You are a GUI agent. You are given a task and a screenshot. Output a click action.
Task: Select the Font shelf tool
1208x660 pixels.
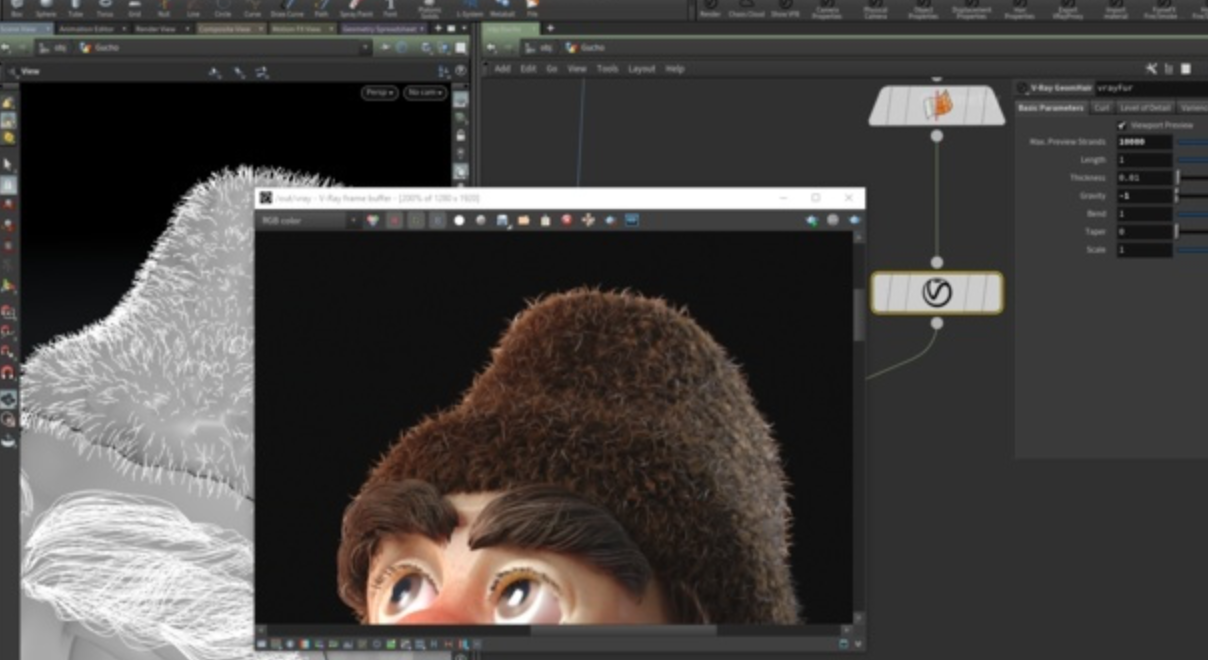pos(390,8)
